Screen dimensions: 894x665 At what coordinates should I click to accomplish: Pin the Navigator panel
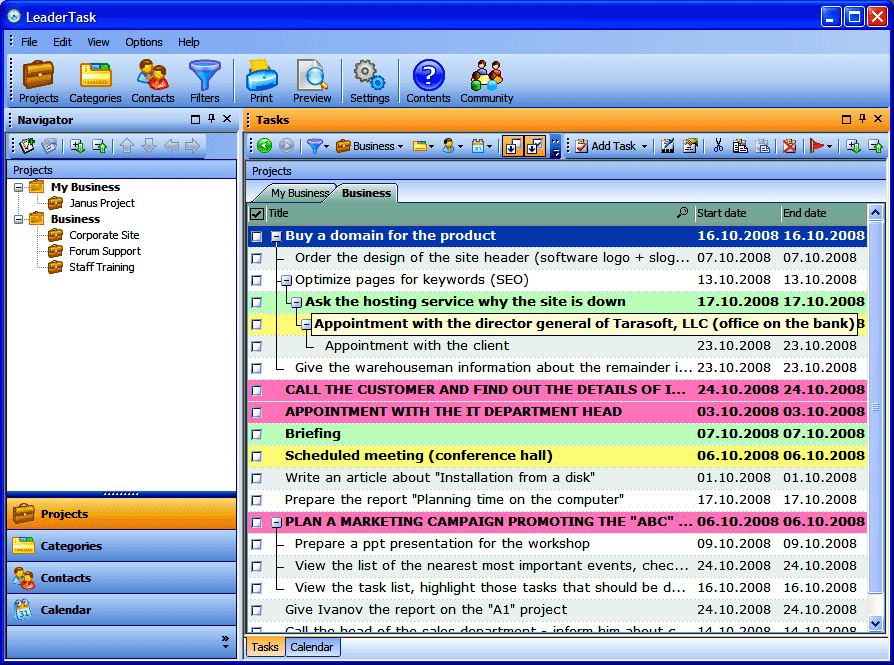tap(212, 119)
